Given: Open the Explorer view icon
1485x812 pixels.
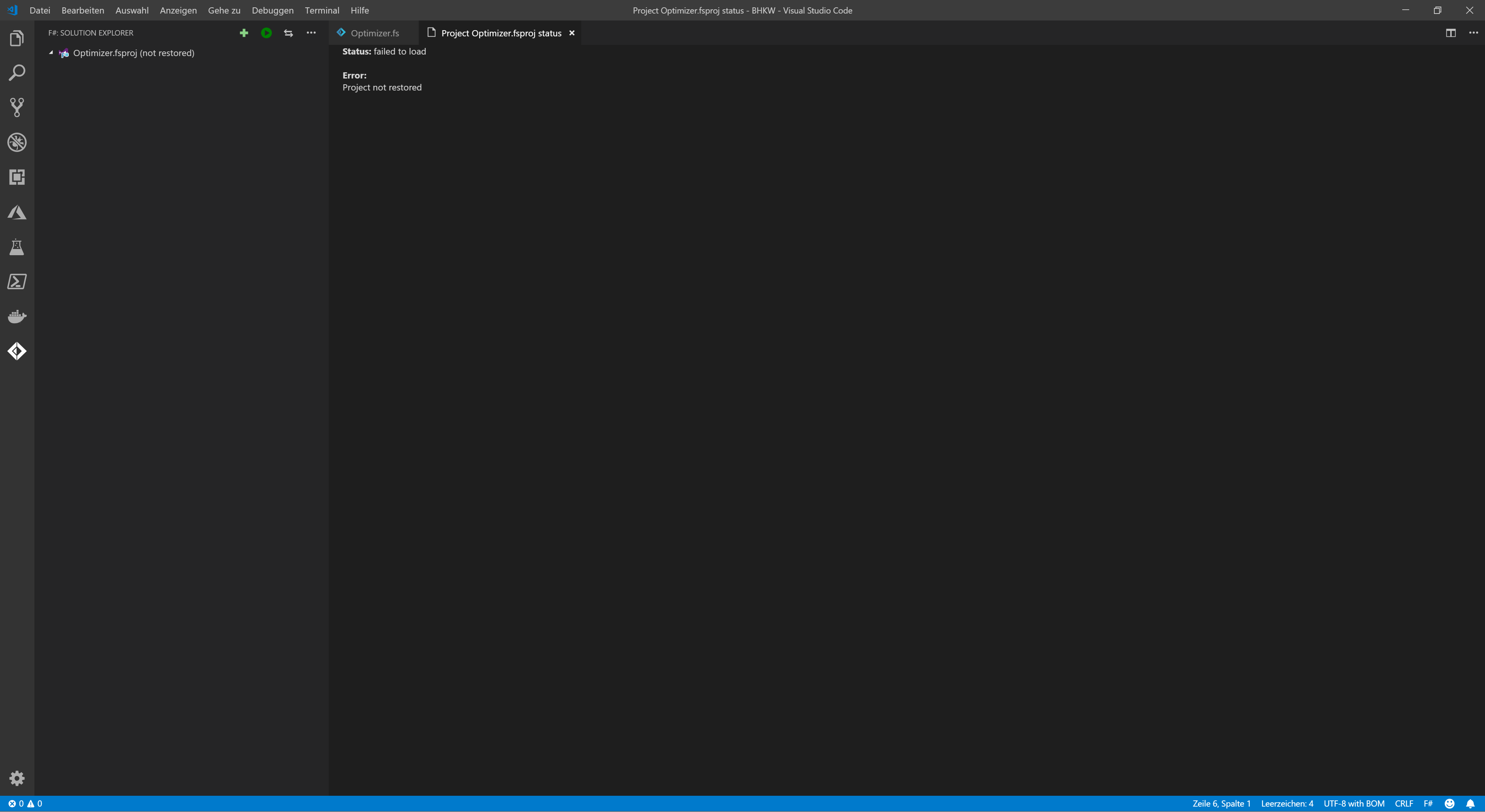Looking at the screenshot, I should pos(17,38).
